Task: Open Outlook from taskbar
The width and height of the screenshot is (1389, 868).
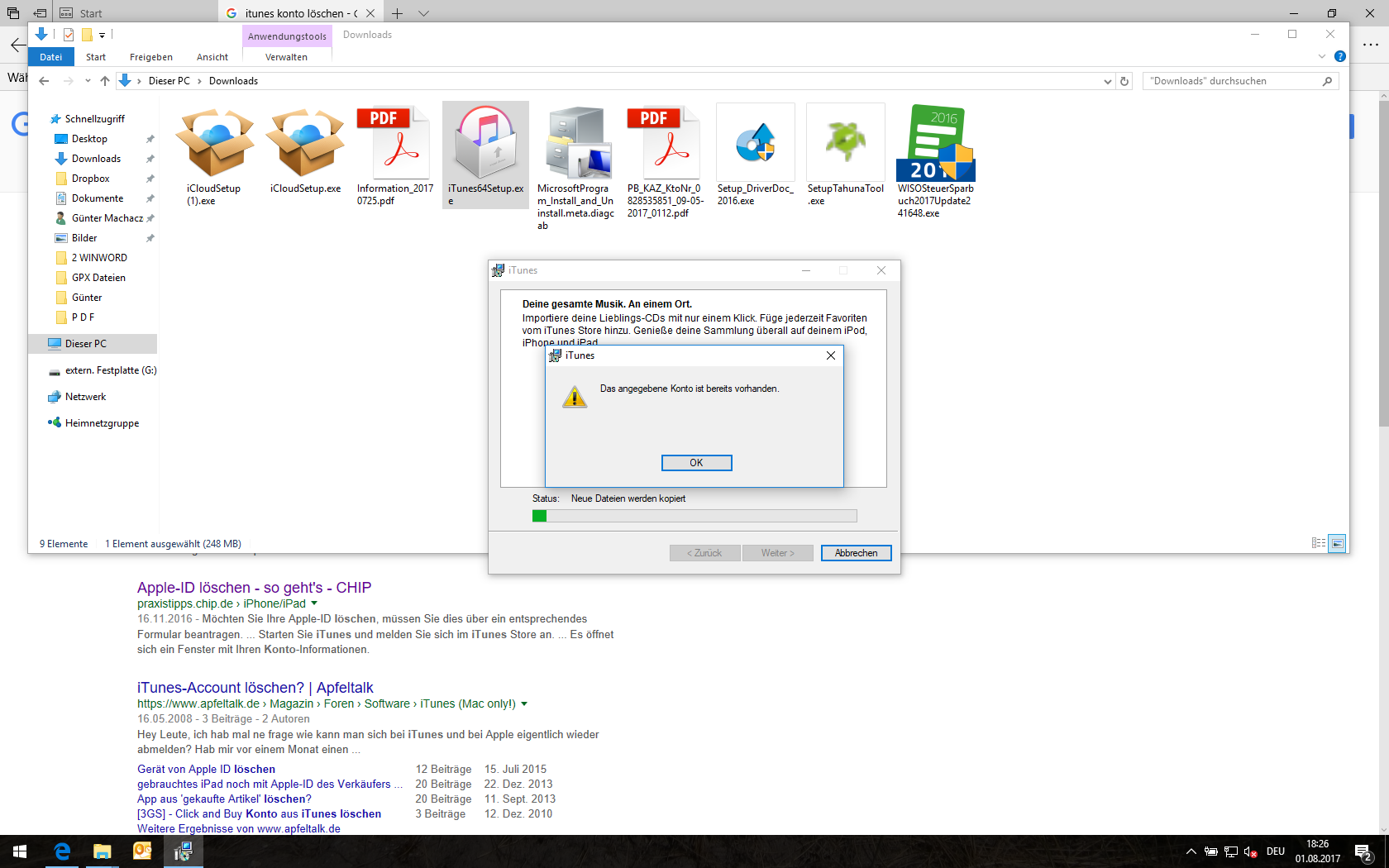Action: (x=142, y=851)
